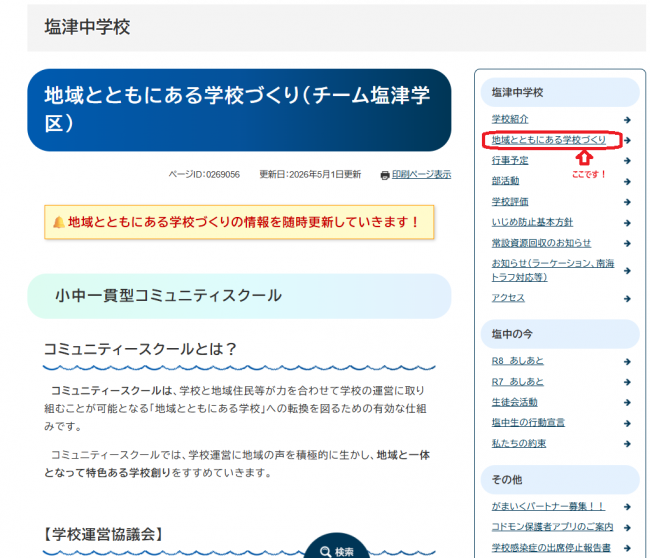The height and width of the screenshot is (558, 650).
Task: Click the yellow notice about 随時更新
Action: click(x=239, y=222)
